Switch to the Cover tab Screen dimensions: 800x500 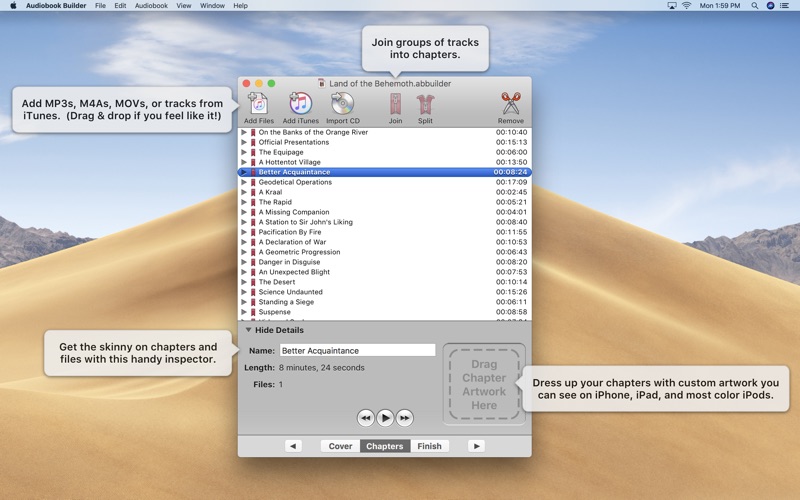point(340,446)
